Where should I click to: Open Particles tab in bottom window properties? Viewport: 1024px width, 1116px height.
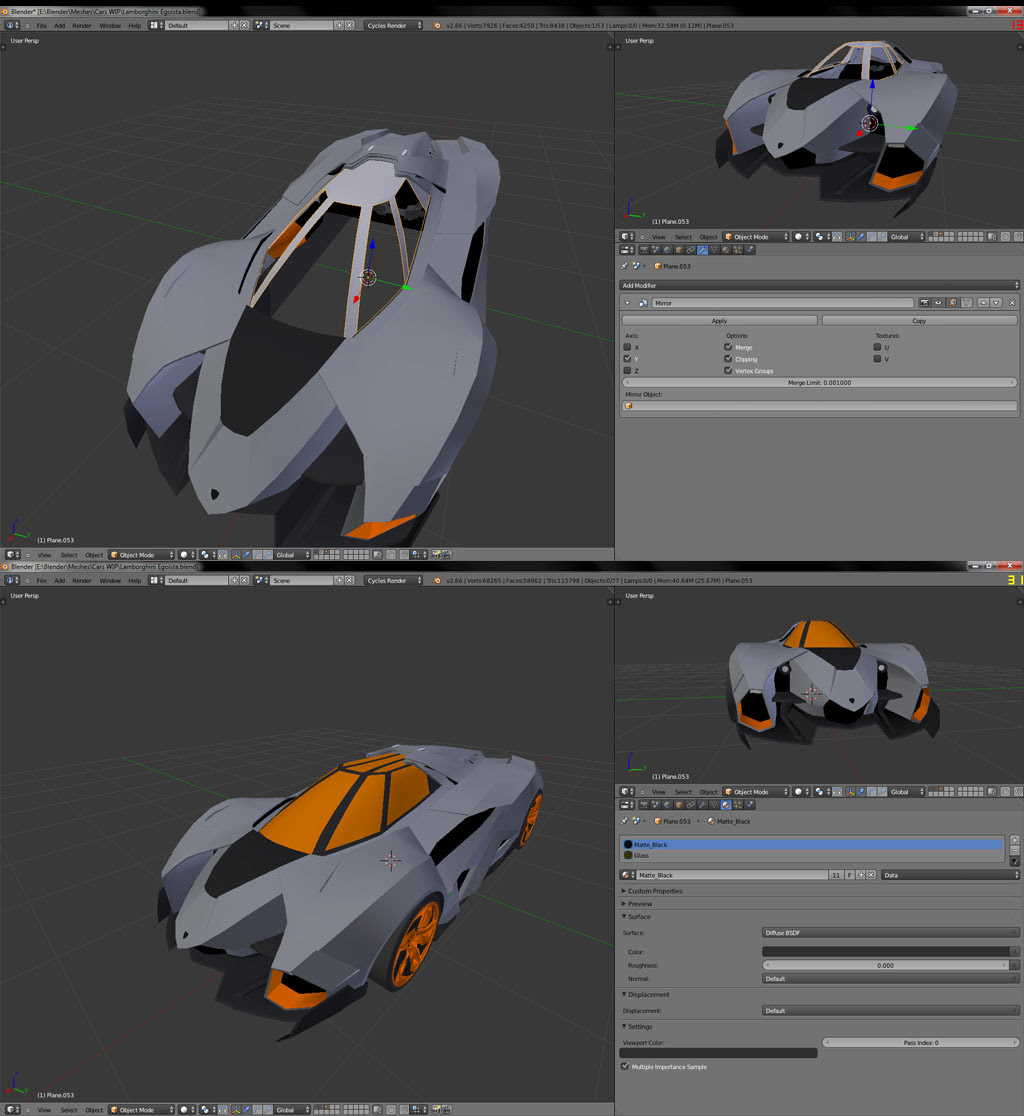coord(738,805)
